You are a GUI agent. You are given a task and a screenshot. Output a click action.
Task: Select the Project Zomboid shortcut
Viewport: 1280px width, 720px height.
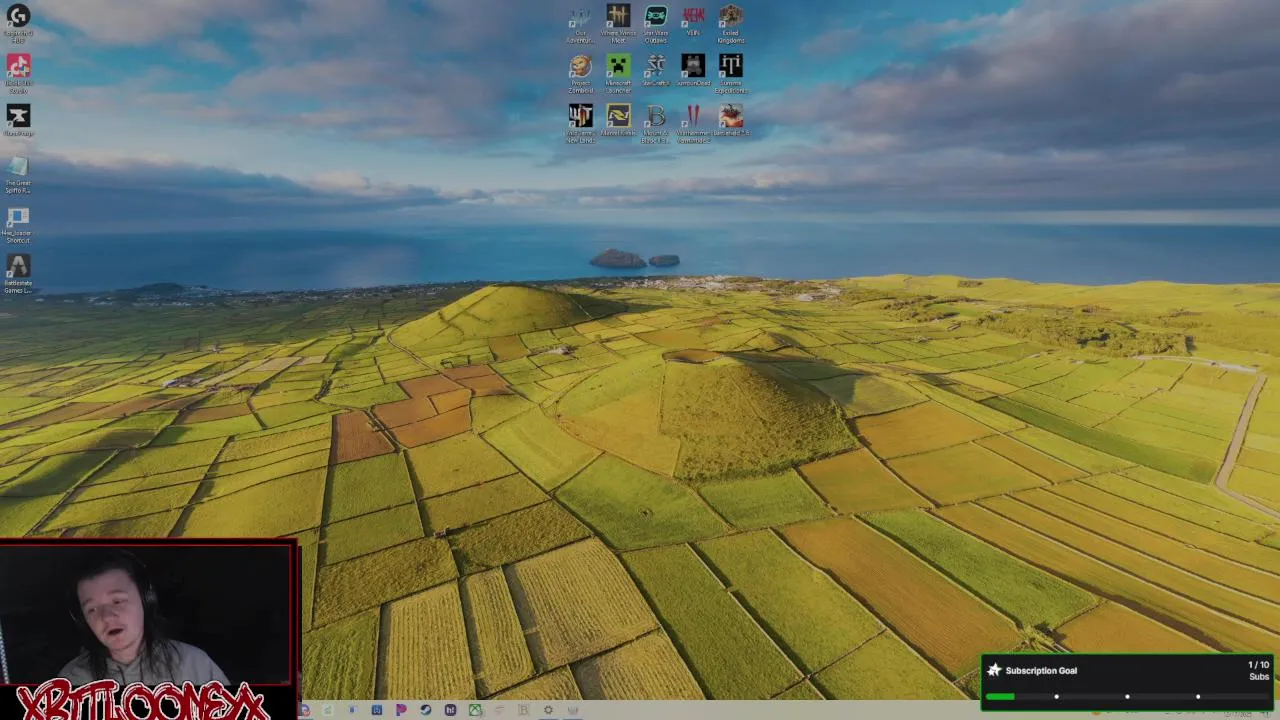[580, 73]
